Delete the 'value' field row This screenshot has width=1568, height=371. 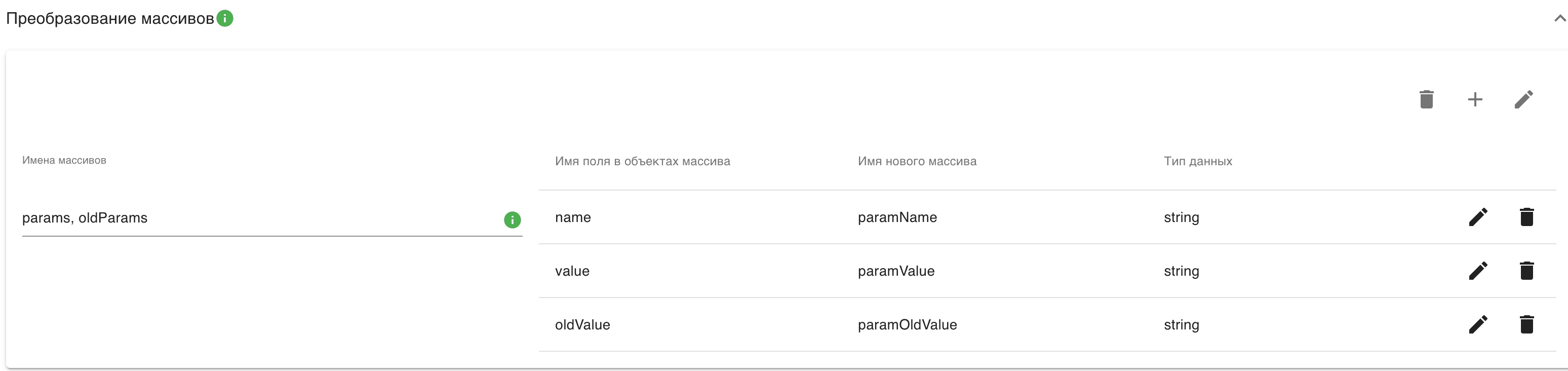[1526, 271]
